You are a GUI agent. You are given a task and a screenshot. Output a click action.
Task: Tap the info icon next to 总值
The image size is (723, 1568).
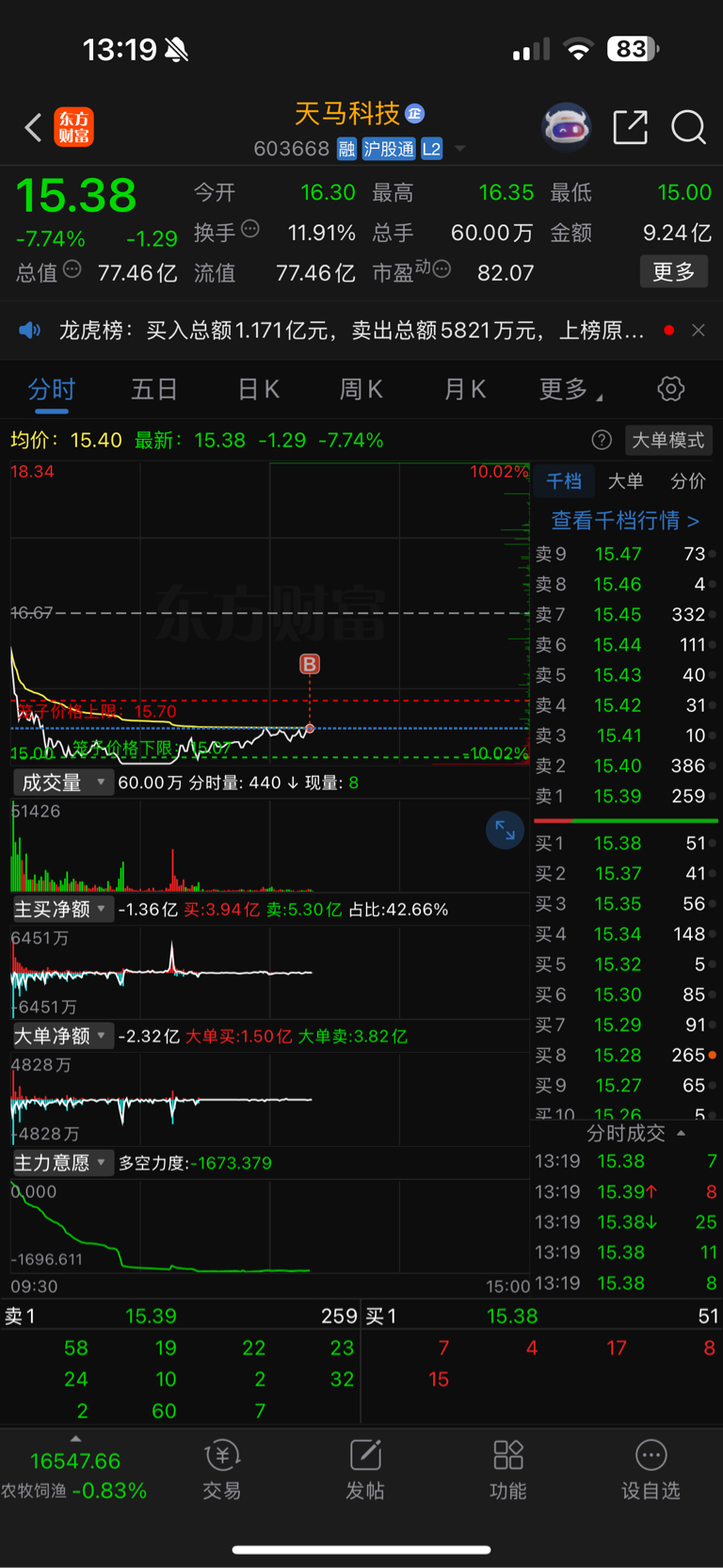click(x=72, y=270)
